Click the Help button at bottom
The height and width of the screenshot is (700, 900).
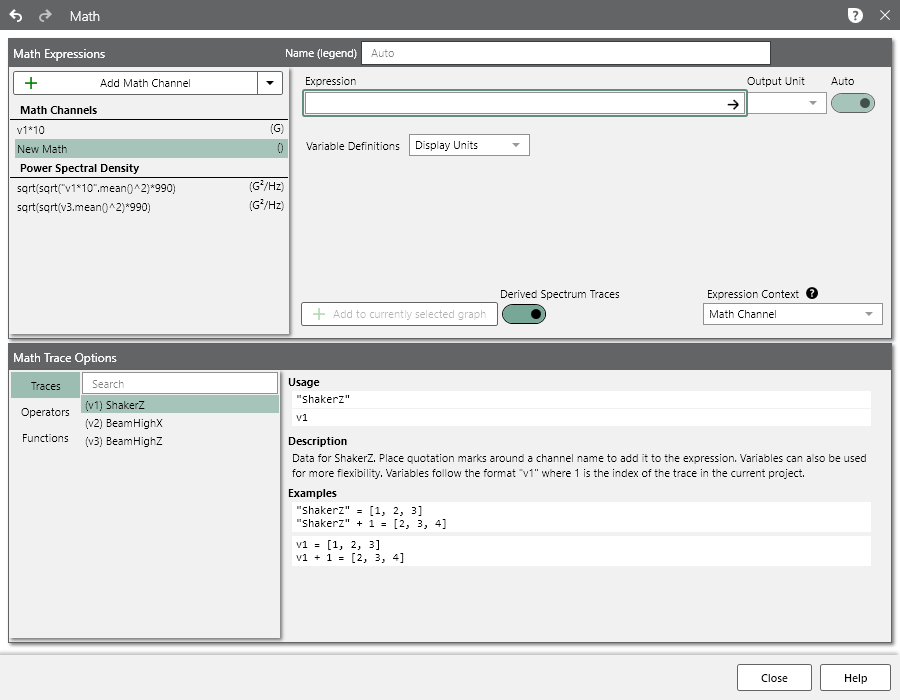855,678
